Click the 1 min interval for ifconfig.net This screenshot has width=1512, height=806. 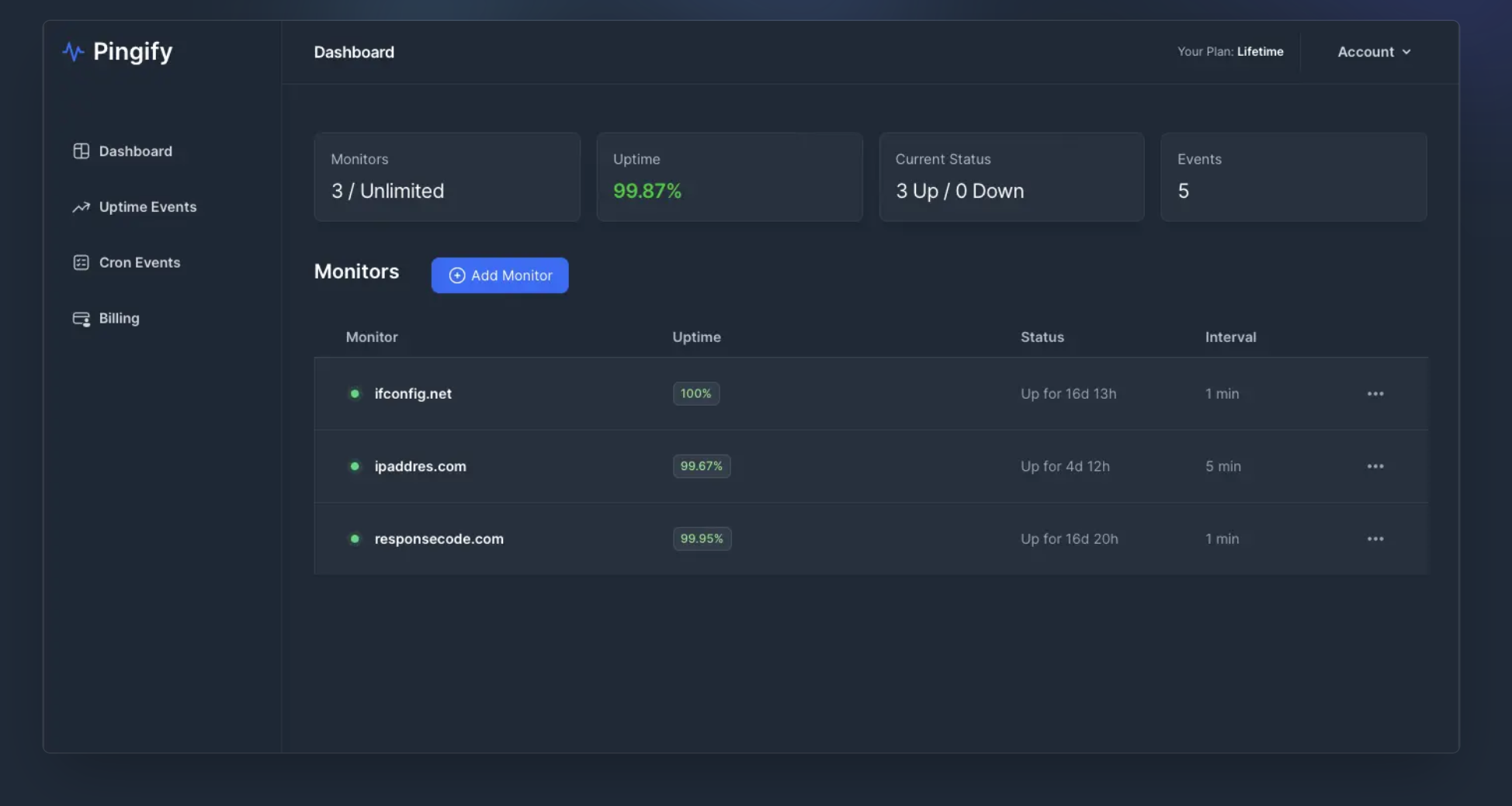click(1222, 393)
